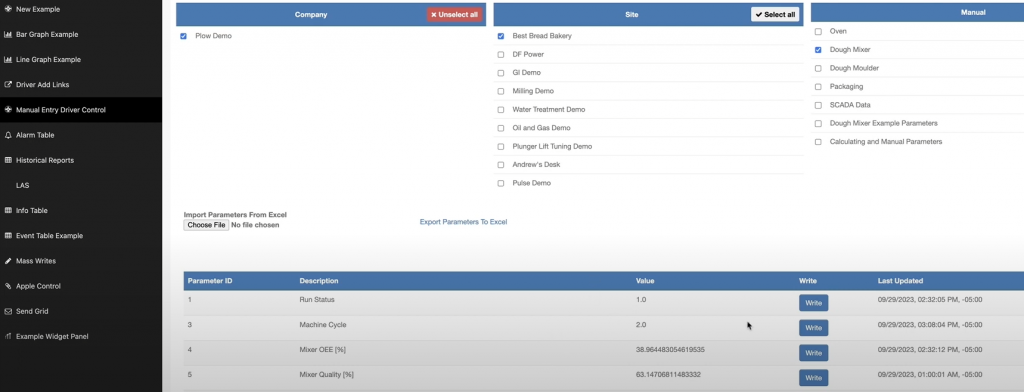The height and width of the screenshot is (392, 1024).
Task: Open the Bar Graph Example page
Action: click(47, 35)
